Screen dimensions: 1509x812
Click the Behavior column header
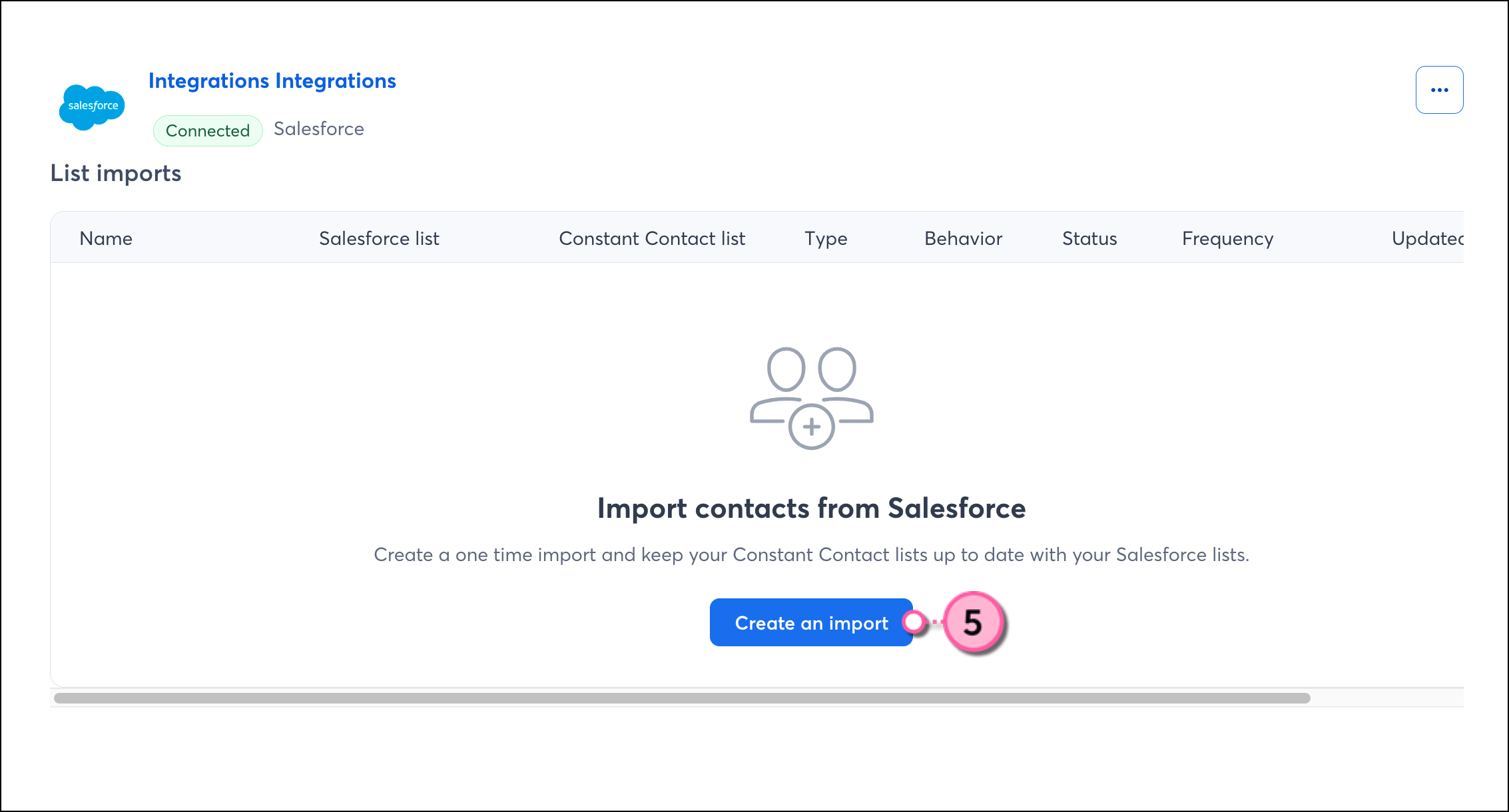pos(963,238)
